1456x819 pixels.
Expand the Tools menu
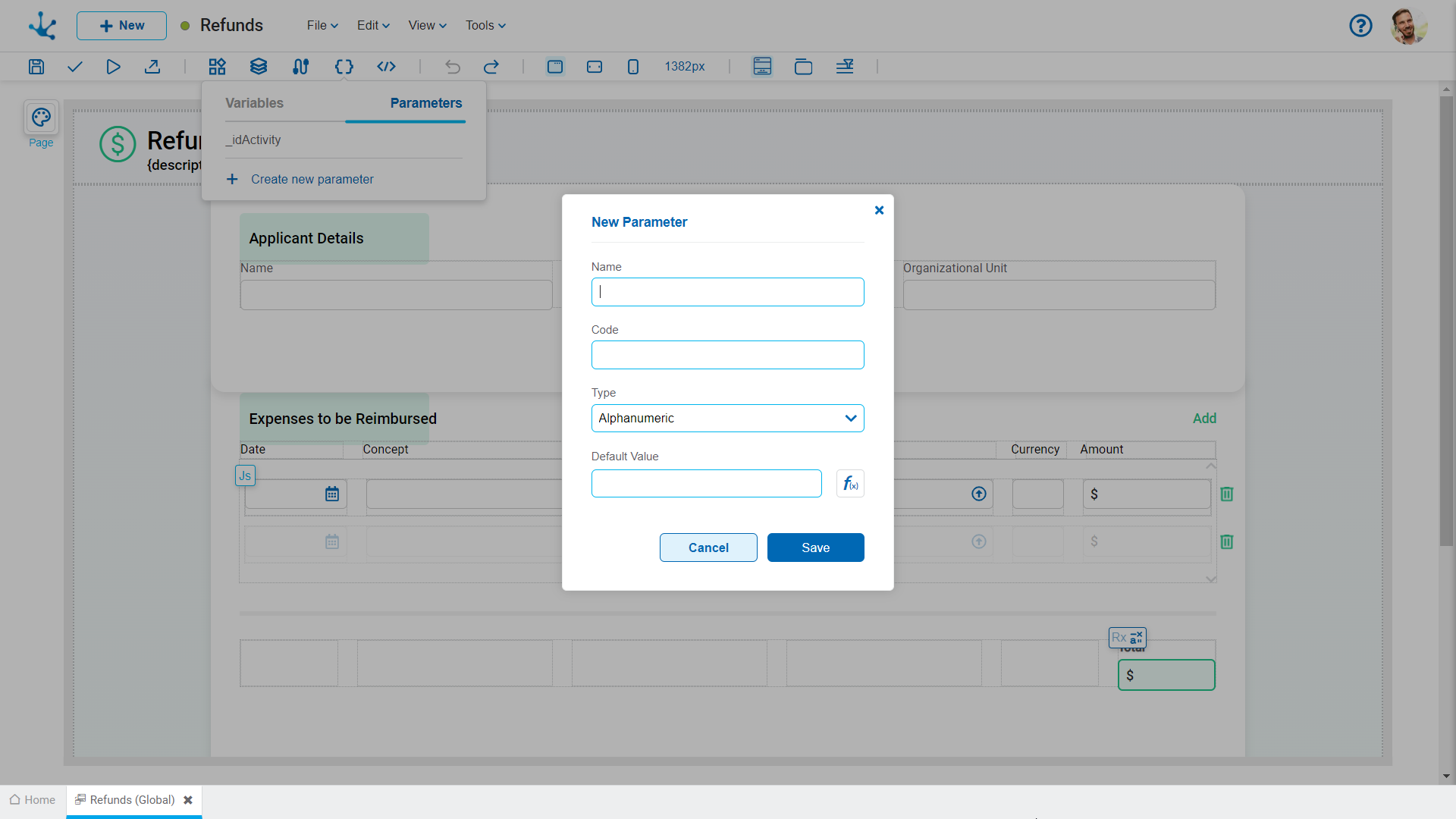[x=485, y=26]
